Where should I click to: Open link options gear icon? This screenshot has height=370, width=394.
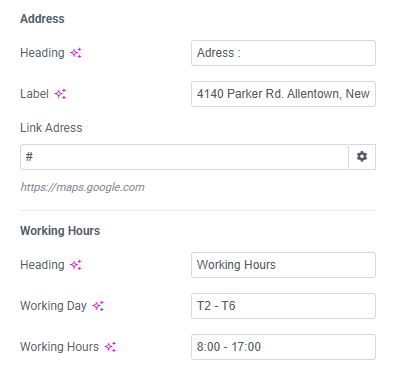click(362, 157)
